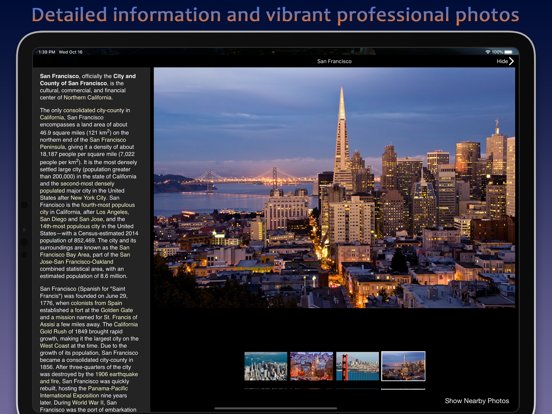Open the San Francisco Peninsula link
This screenshot has height=414, width=552.
83,143
